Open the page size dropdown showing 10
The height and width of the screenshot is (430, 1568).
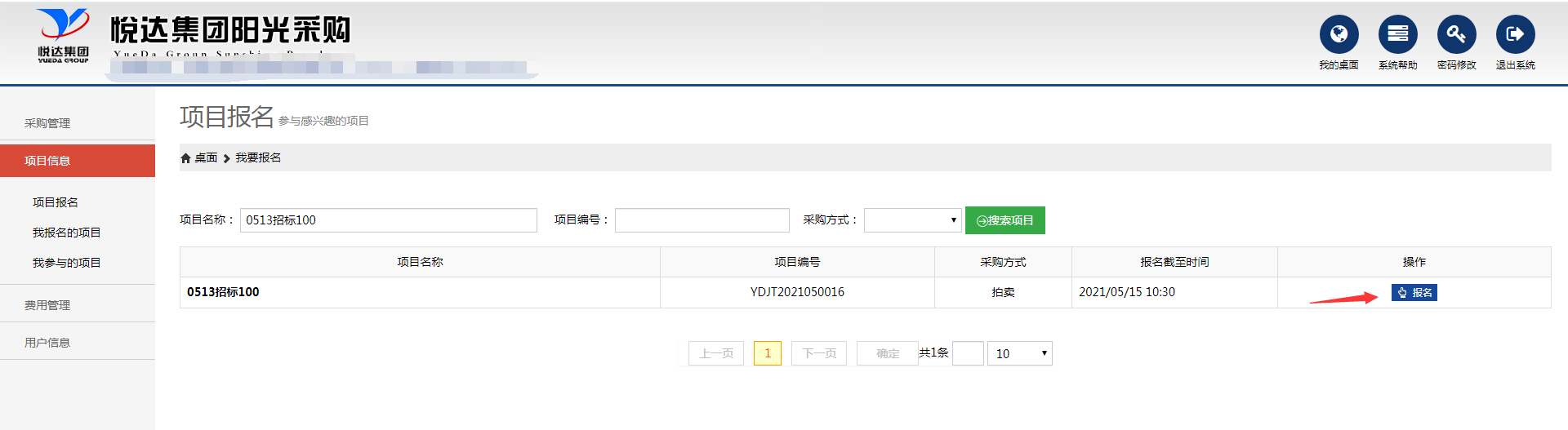point(1019,353)
